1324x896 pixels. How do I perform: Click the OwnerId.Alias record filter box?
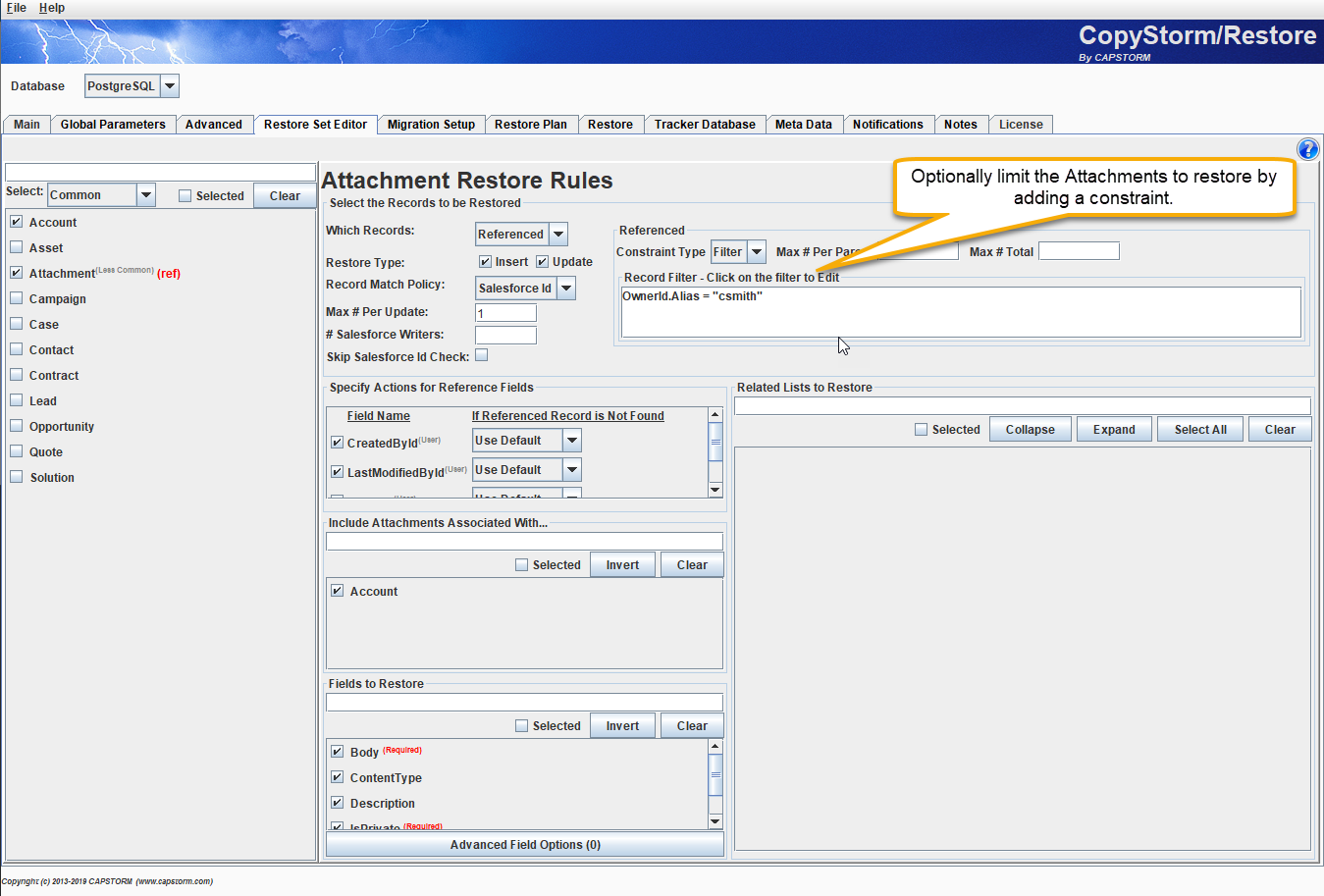[961, 312]
